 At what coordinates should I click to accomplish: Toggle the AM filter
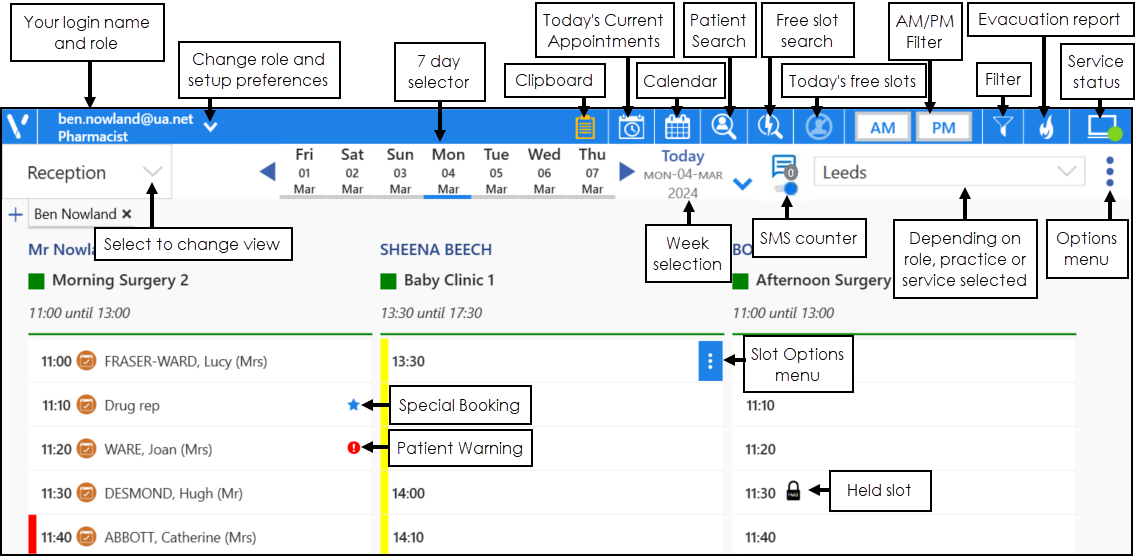pos(882,128)
